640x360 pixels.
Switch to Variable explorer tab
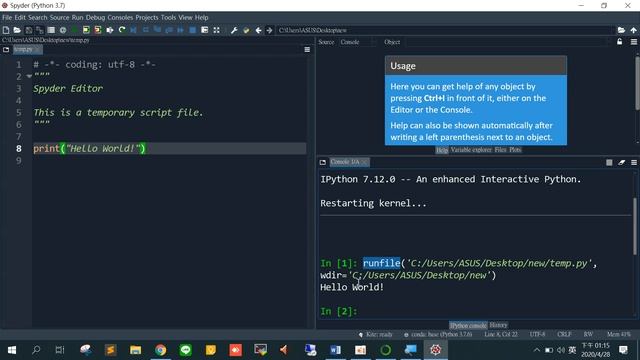point(471,150)
